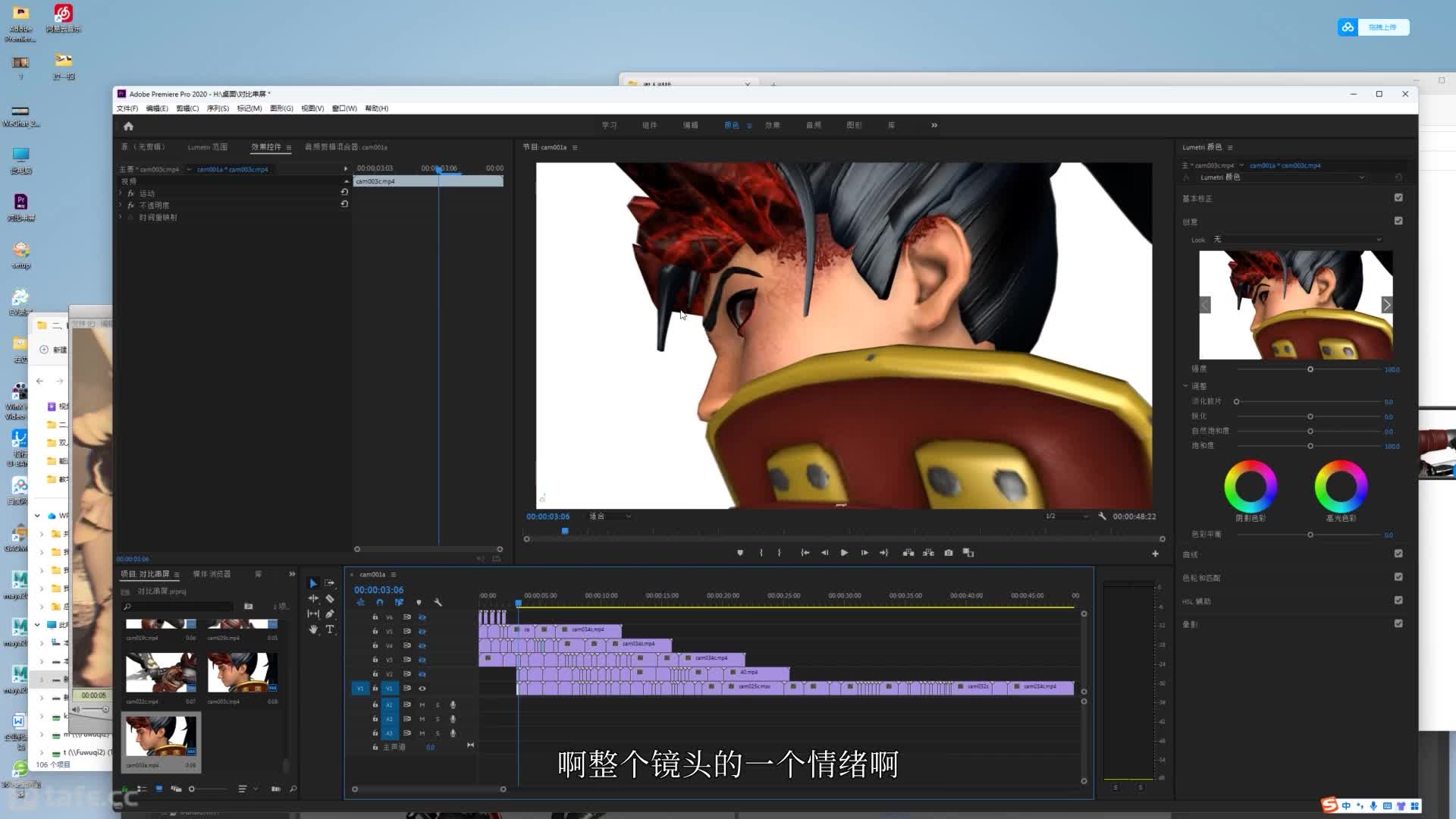Add marker button in timeline header

tap(419, 602)
